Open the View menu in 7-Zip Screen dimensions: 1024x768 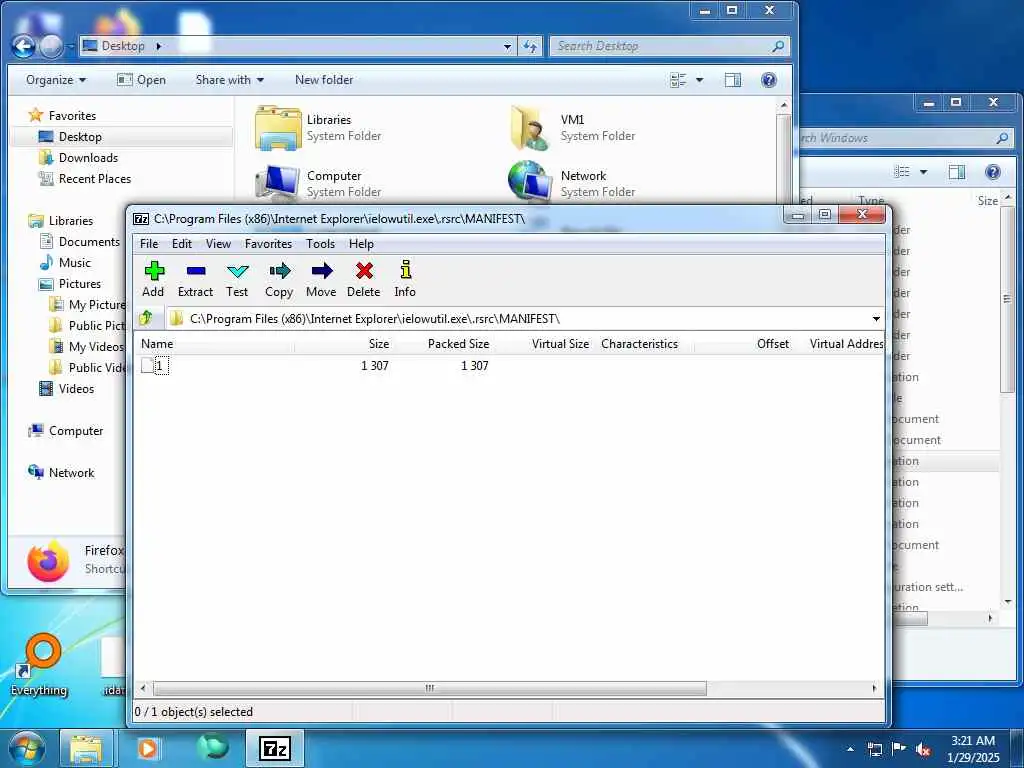click(x=218, y=244)
